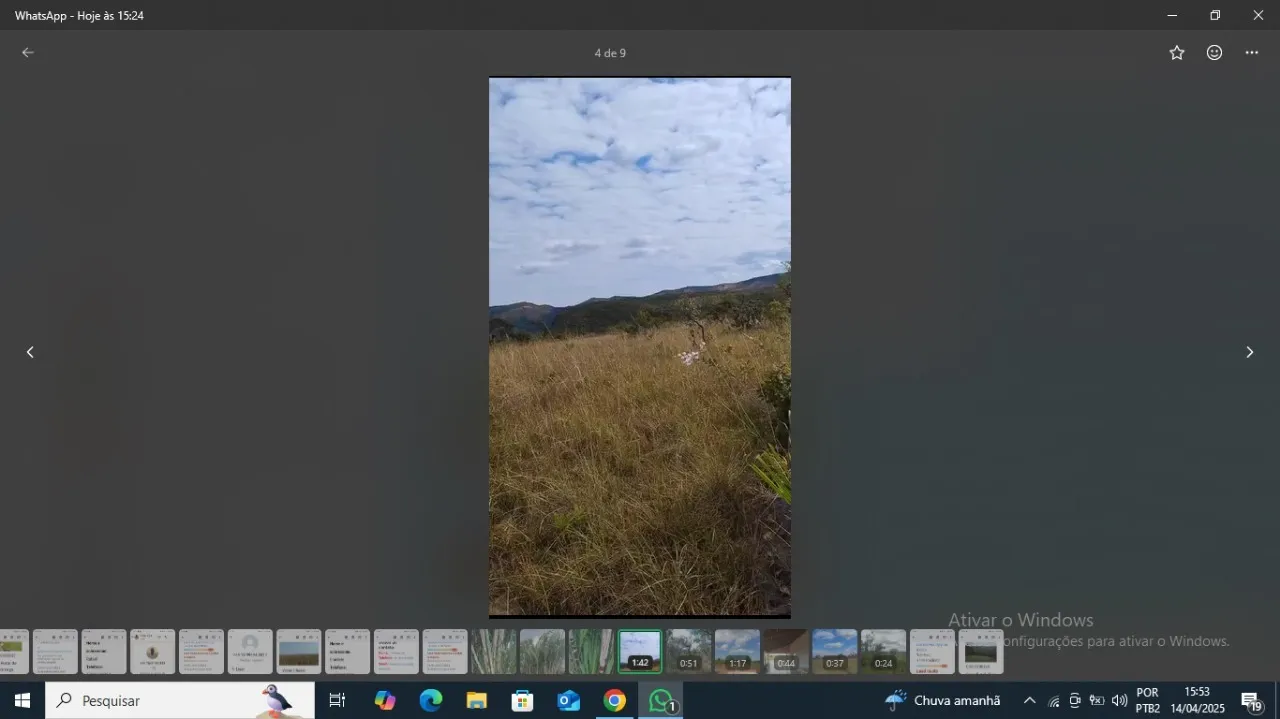Choose the video thumbnail labeled 0:24
This screenshot has width=1280, height=719.
pyautogui.click(x=884, y=651)
